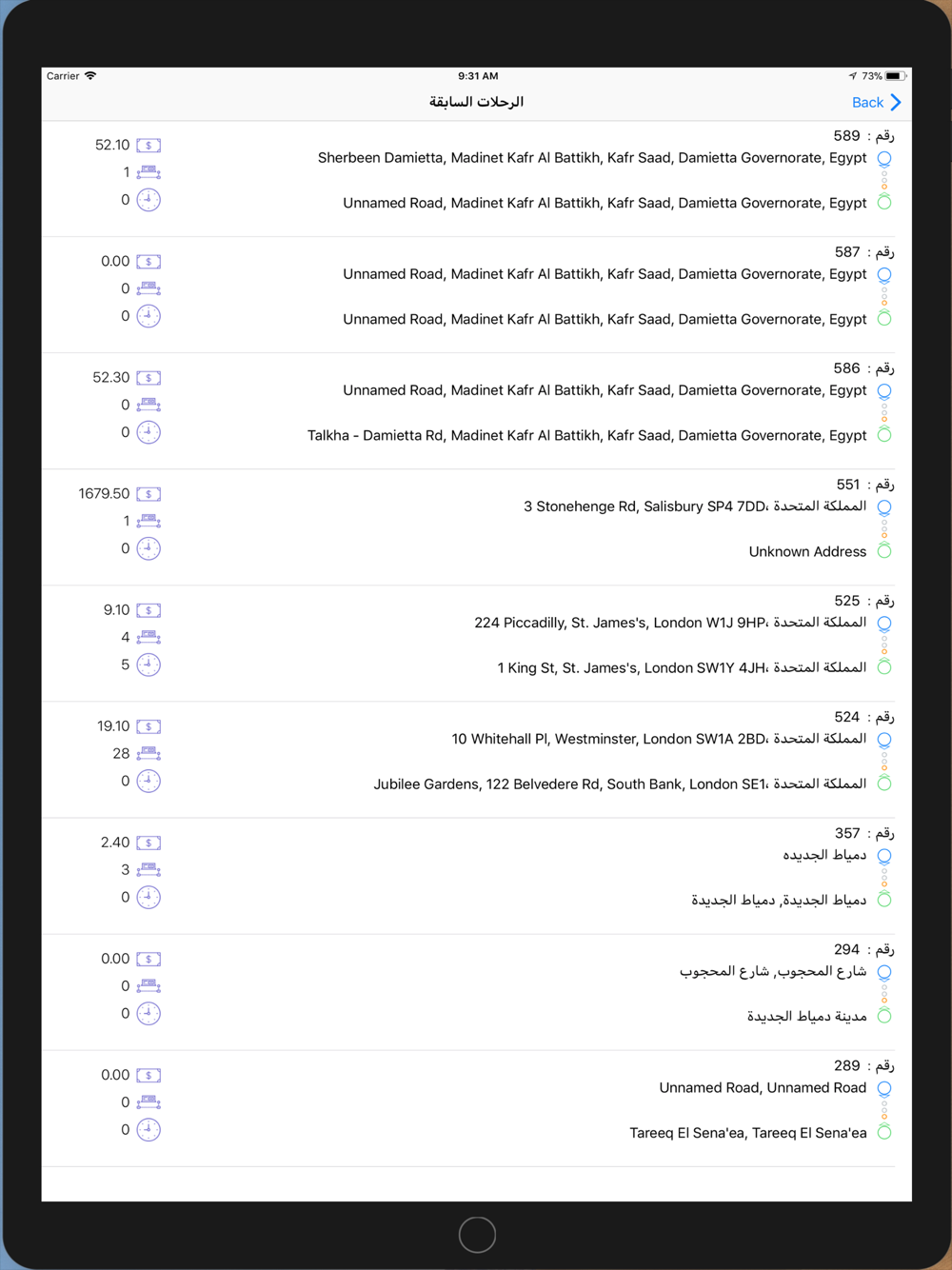Click the money icon beside 1679.50
Viewport: 952px width, 1270px height.
149,494
